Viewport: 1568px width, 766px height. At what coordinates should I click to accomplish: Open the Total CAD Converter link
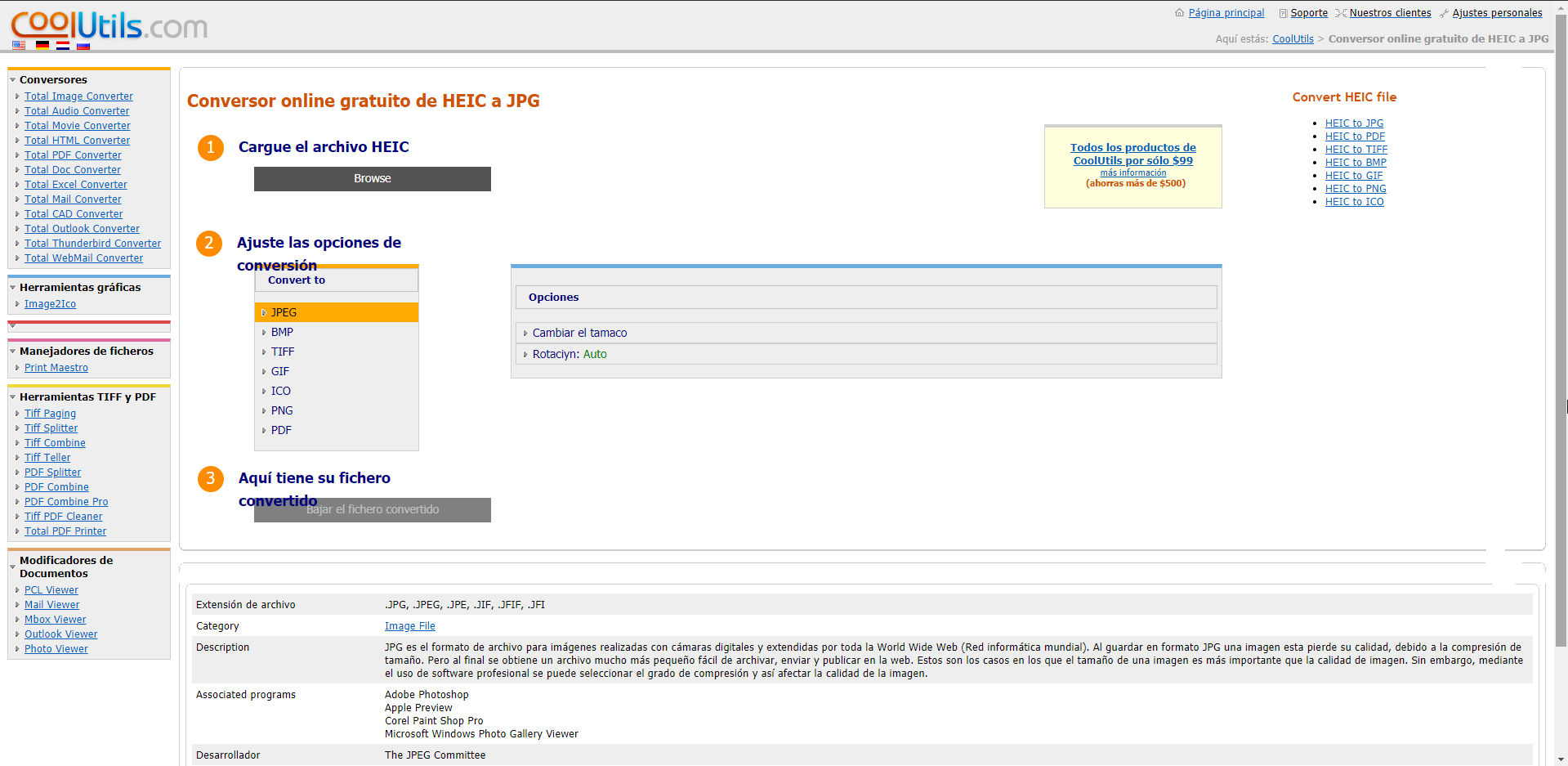74,214
